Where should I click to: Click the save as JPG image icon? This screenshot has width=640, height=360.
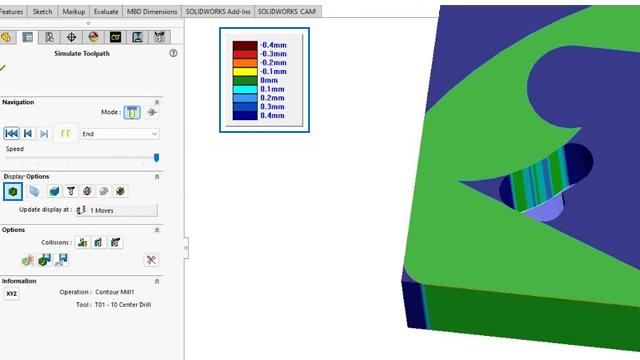tap(61, 260)
